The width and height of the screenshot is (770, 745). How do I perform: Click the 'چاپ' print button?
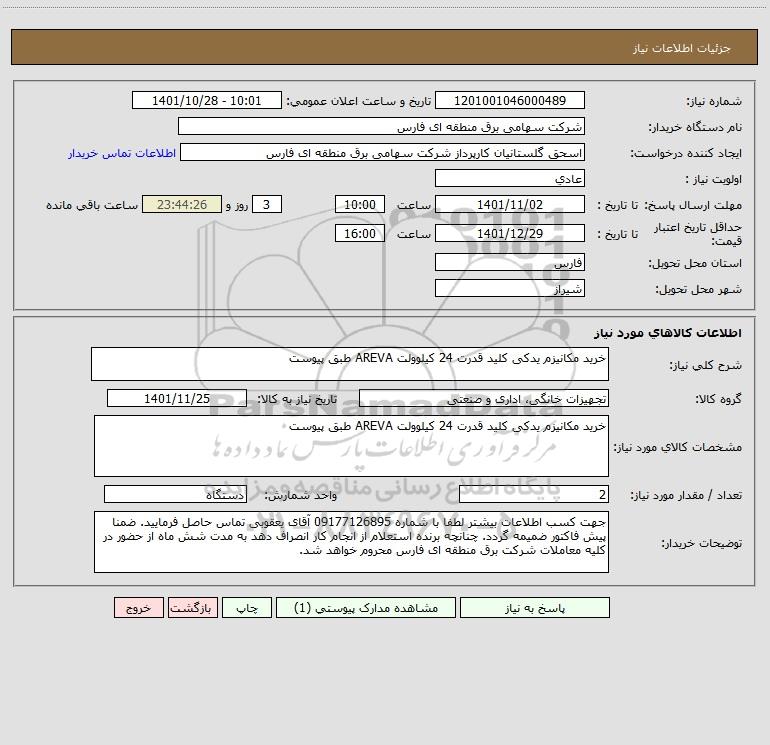pos(247,608)
